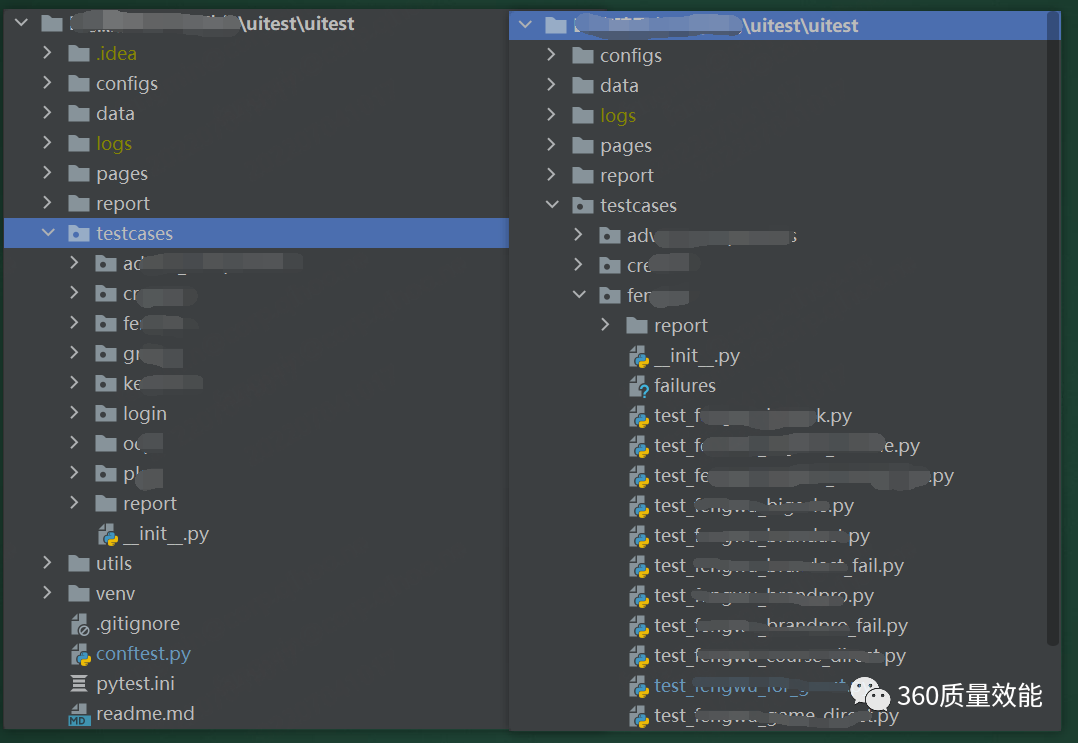
Task: Select the pages folder label in right tree
Action: pos(626,146)
